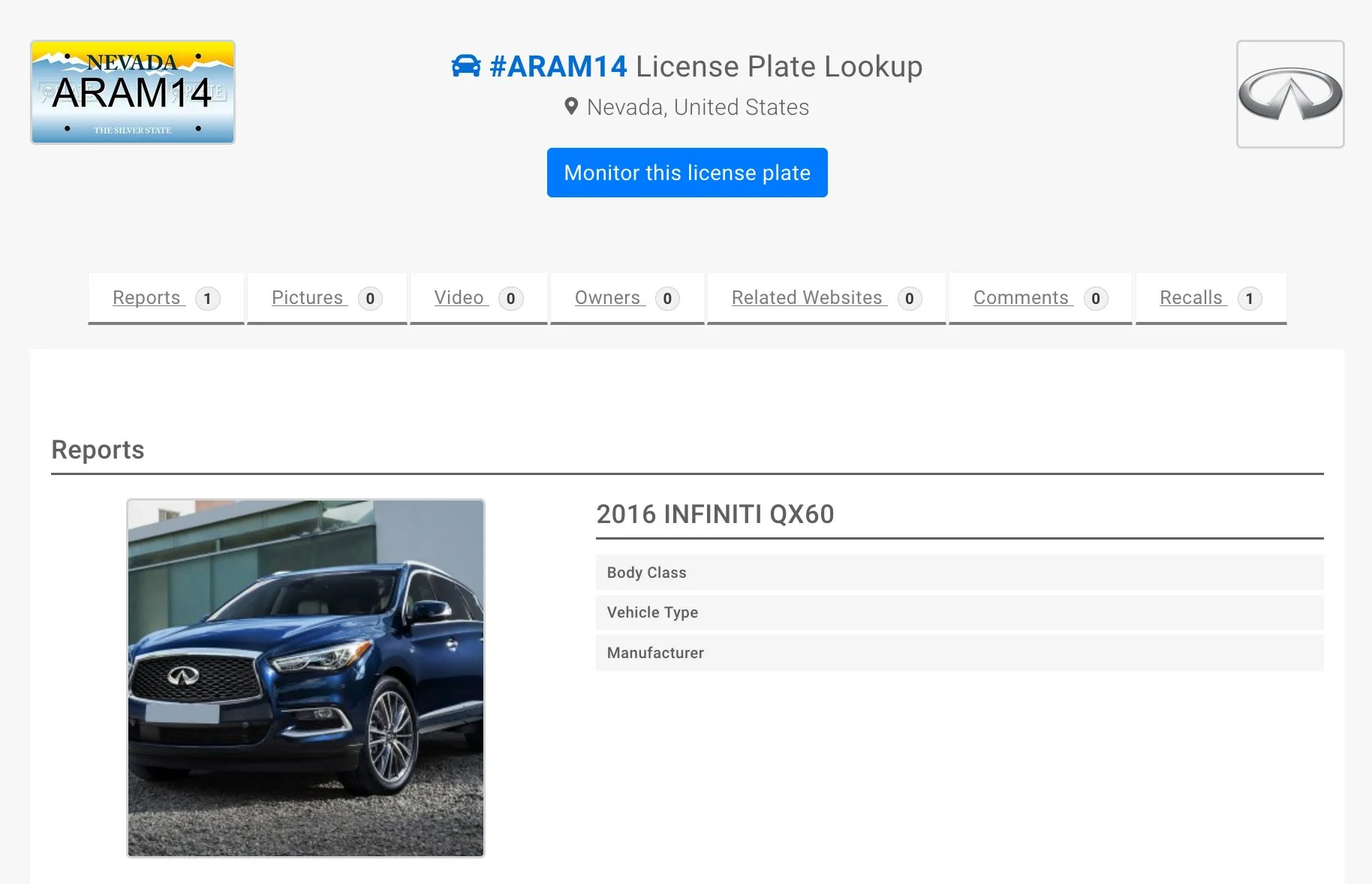Open the Related Websites tab
The width and height of the screenshot is (1372, 884).
826,298
